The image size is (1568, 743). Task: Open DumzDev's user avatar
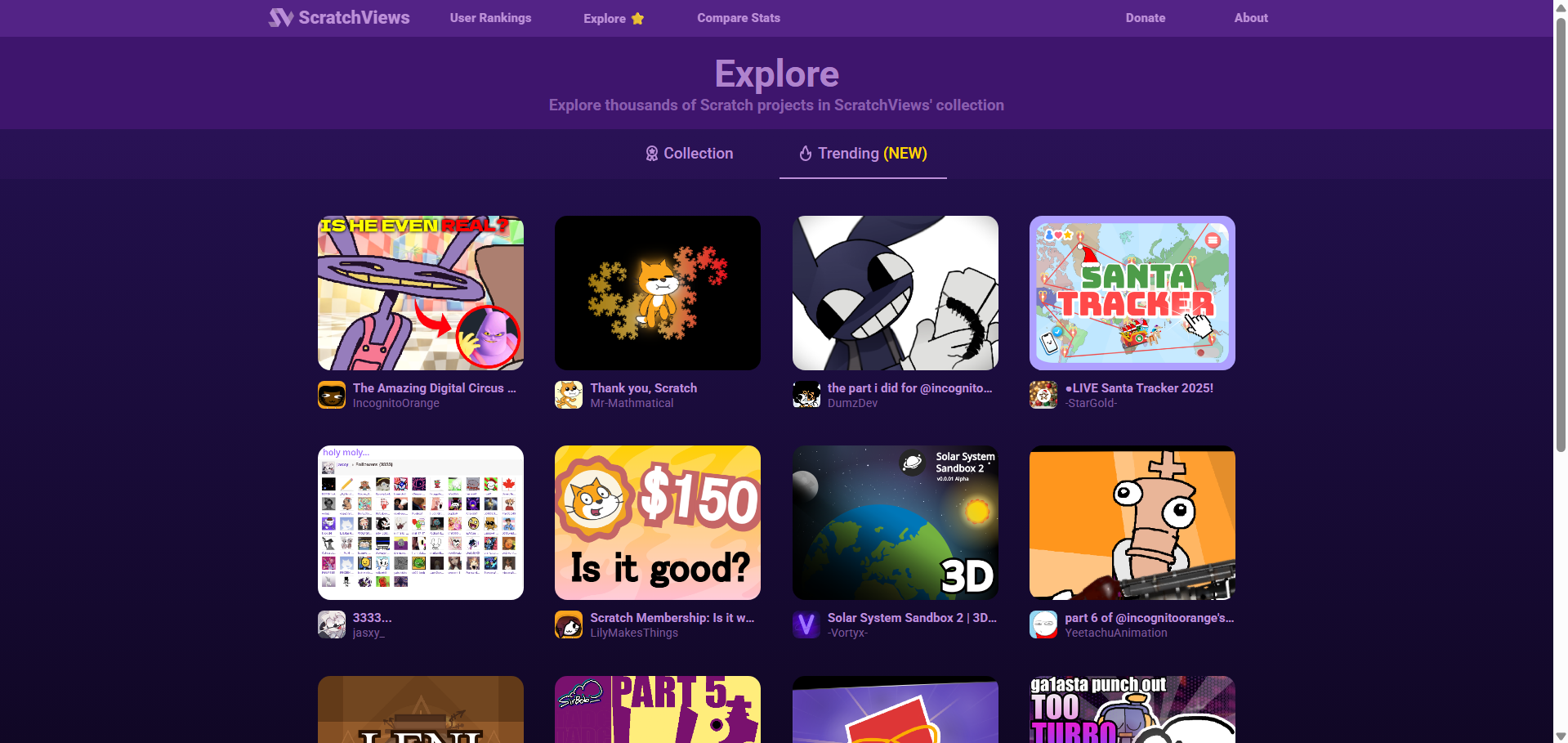806,395
